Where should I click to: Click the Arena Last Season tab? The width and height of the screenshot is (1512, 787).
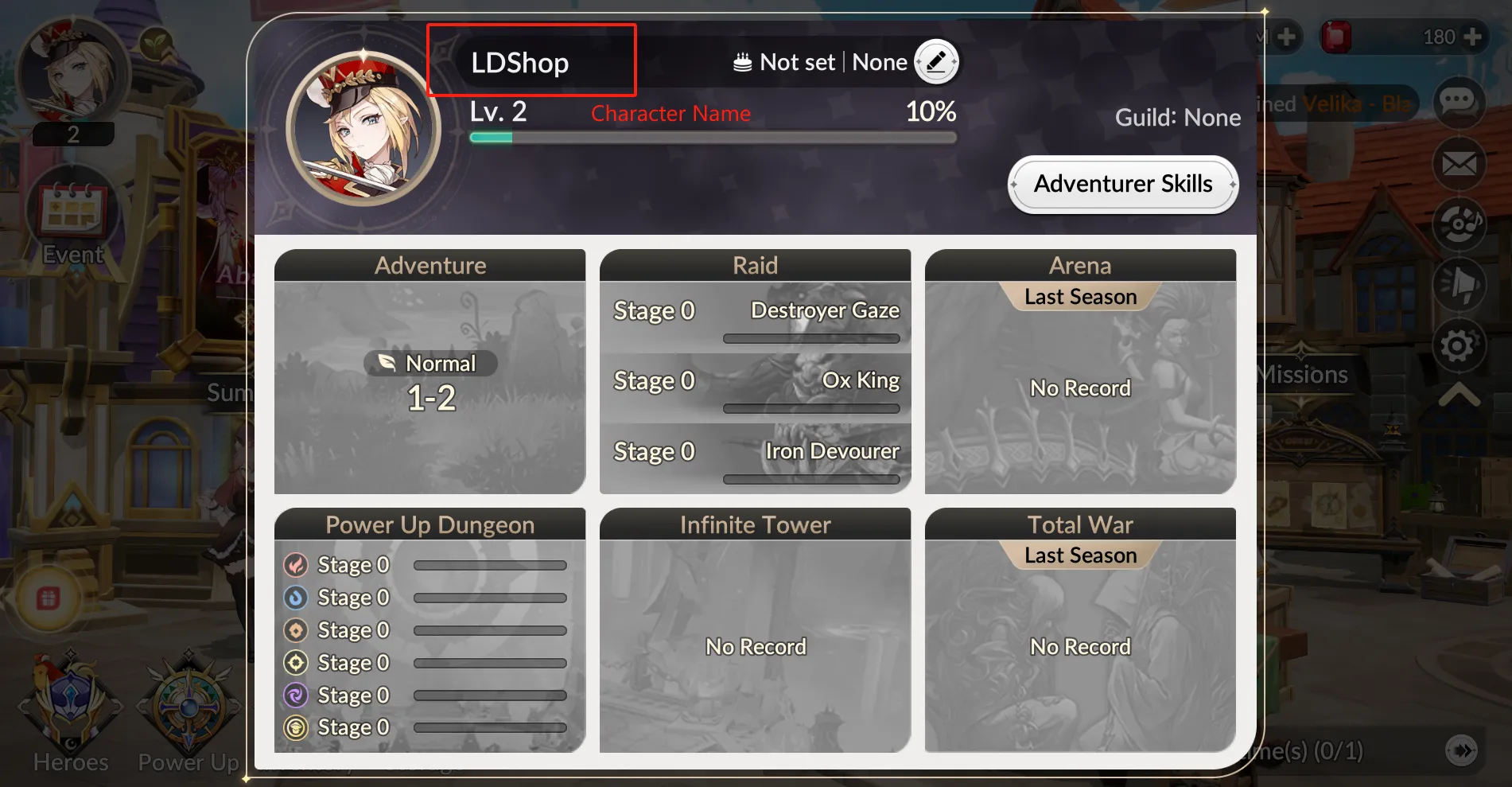pyautogui.click(x=1080, y=297)
